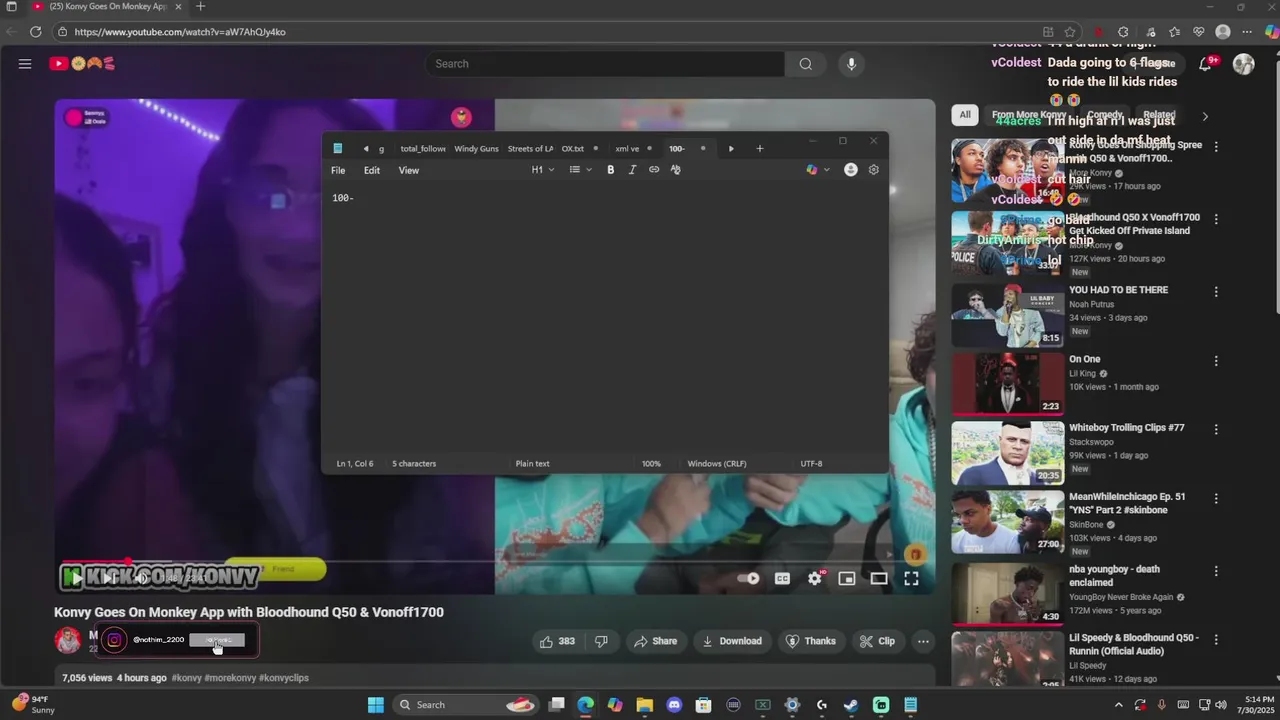Open Copilot dropdown in Notepad
Viewport: 1280px width, 720px height.
coord(818,170)
